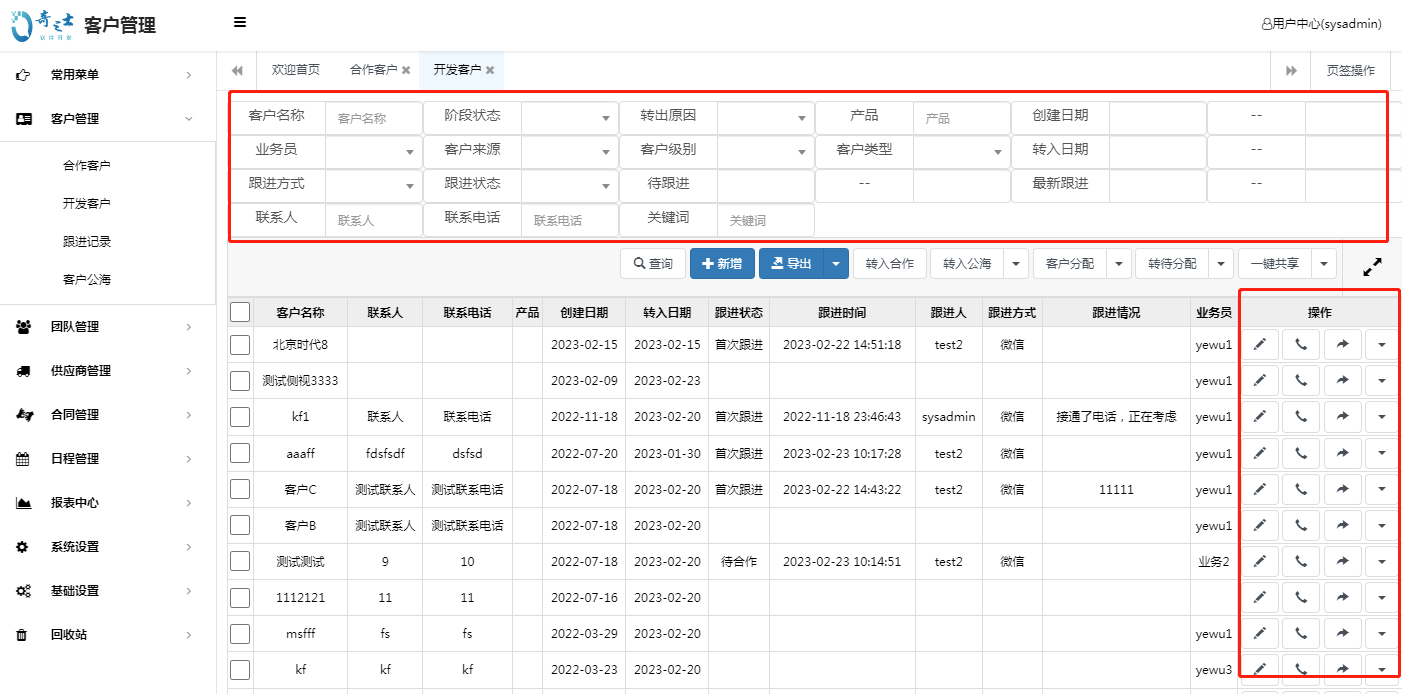The height and width of the screenshot is (694, 1402).
Task: Expand the 导出 split-button dropdown arrow
Action: point(836,264)
